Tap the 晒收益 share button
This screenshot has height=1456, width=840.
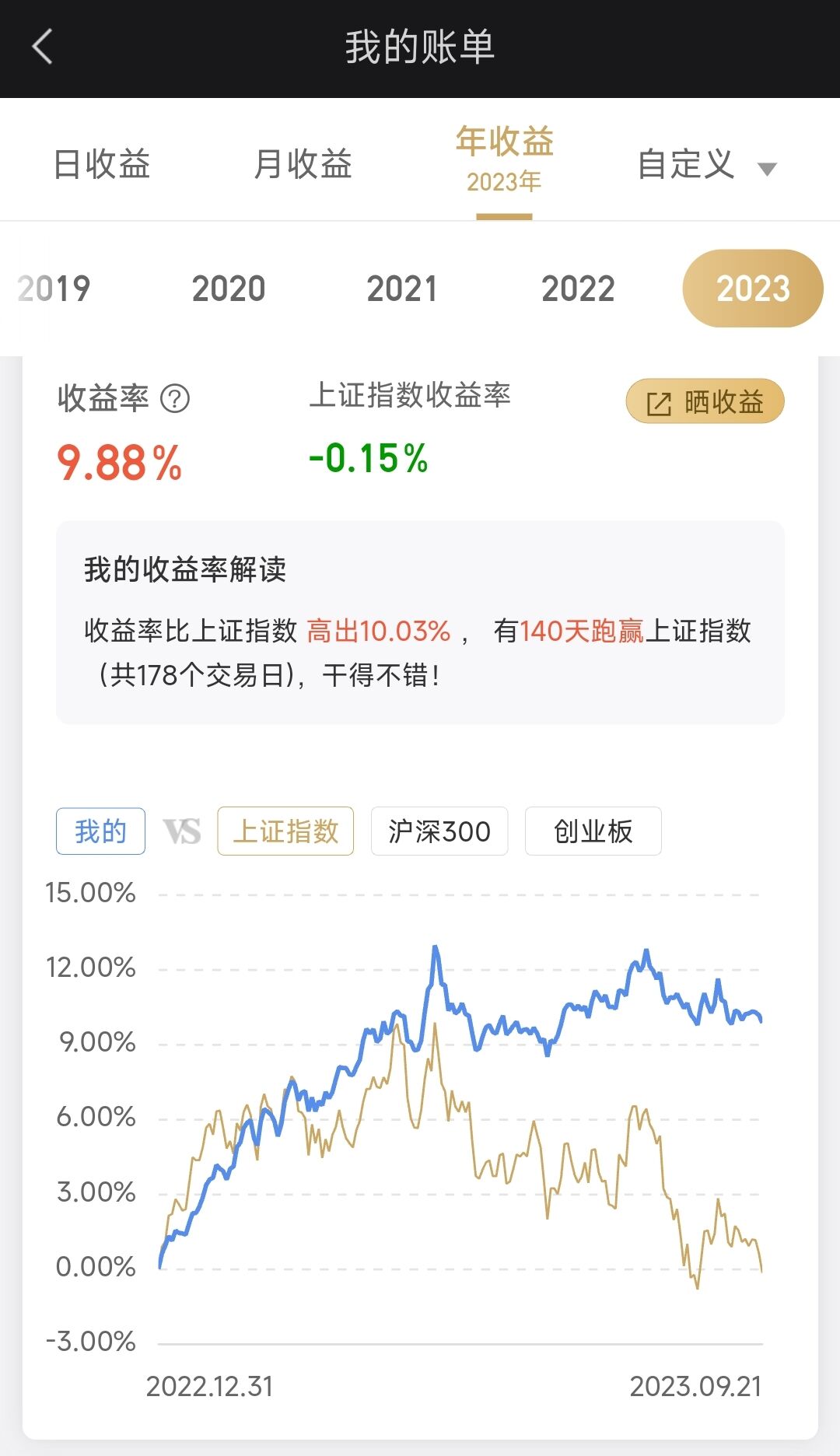coord(705,401)
